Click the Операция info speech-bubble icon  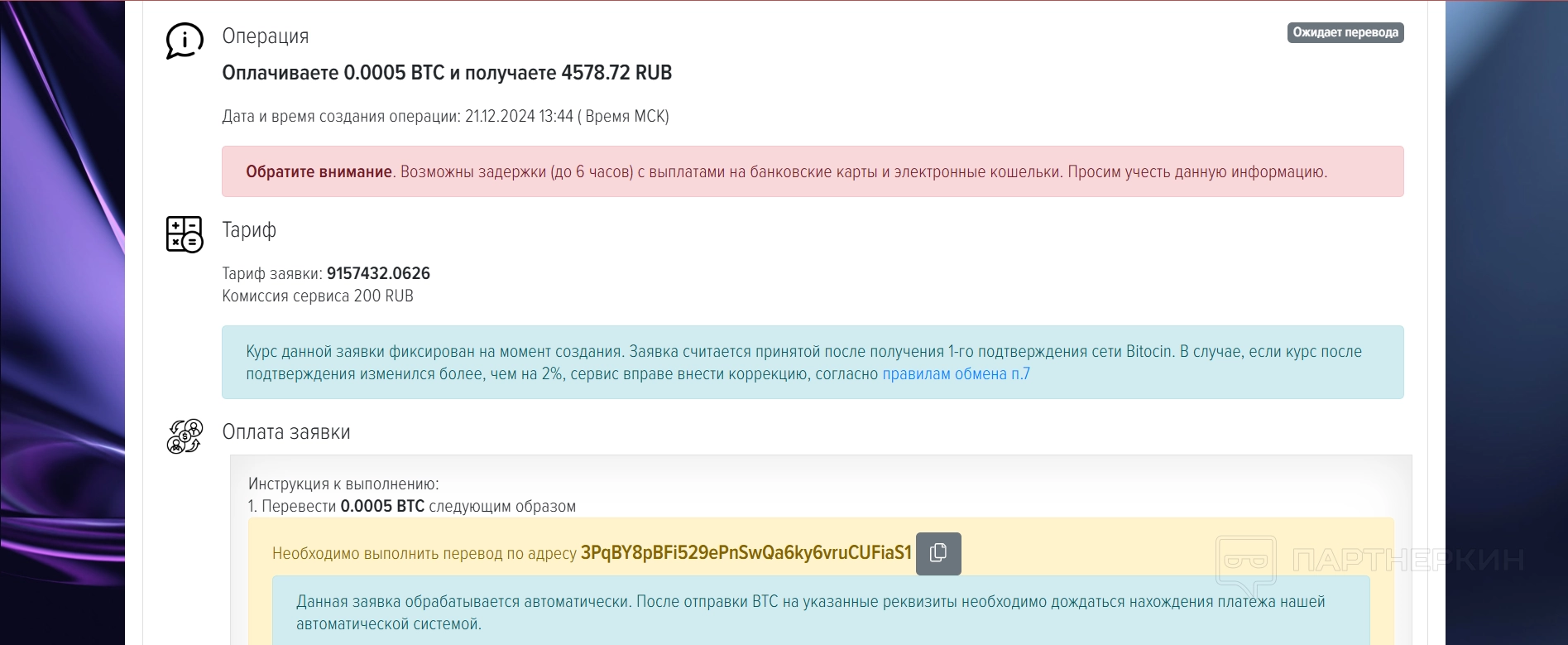click(184, 41)
